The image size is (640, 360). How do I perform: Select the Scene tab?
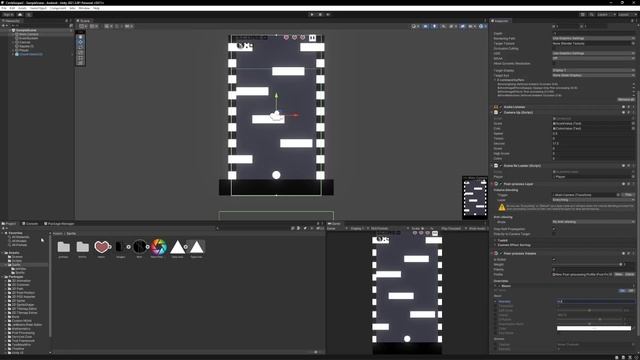84,21
